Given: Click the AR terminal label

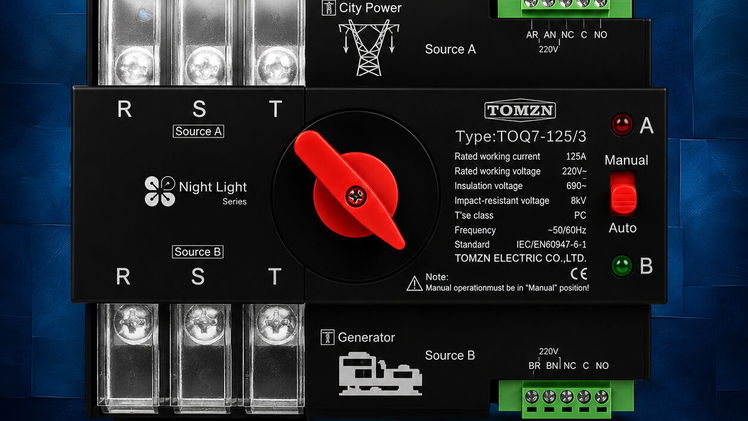Looking at the screenshot, I should pyautogui.click(x=532, y=35).
